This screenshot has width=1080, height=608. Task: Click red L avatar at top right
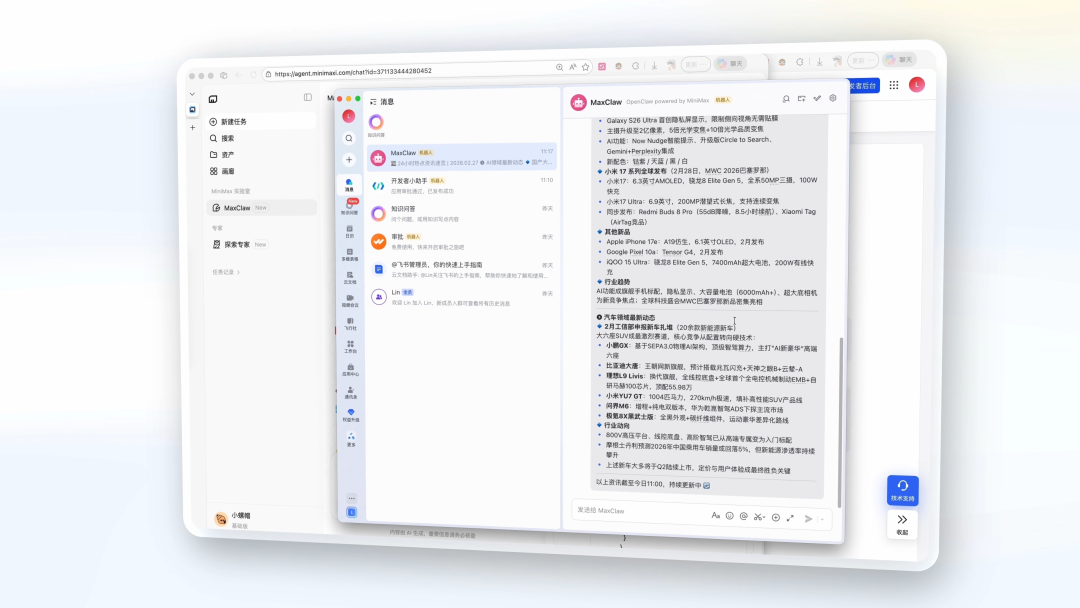(x=917, y=85)
